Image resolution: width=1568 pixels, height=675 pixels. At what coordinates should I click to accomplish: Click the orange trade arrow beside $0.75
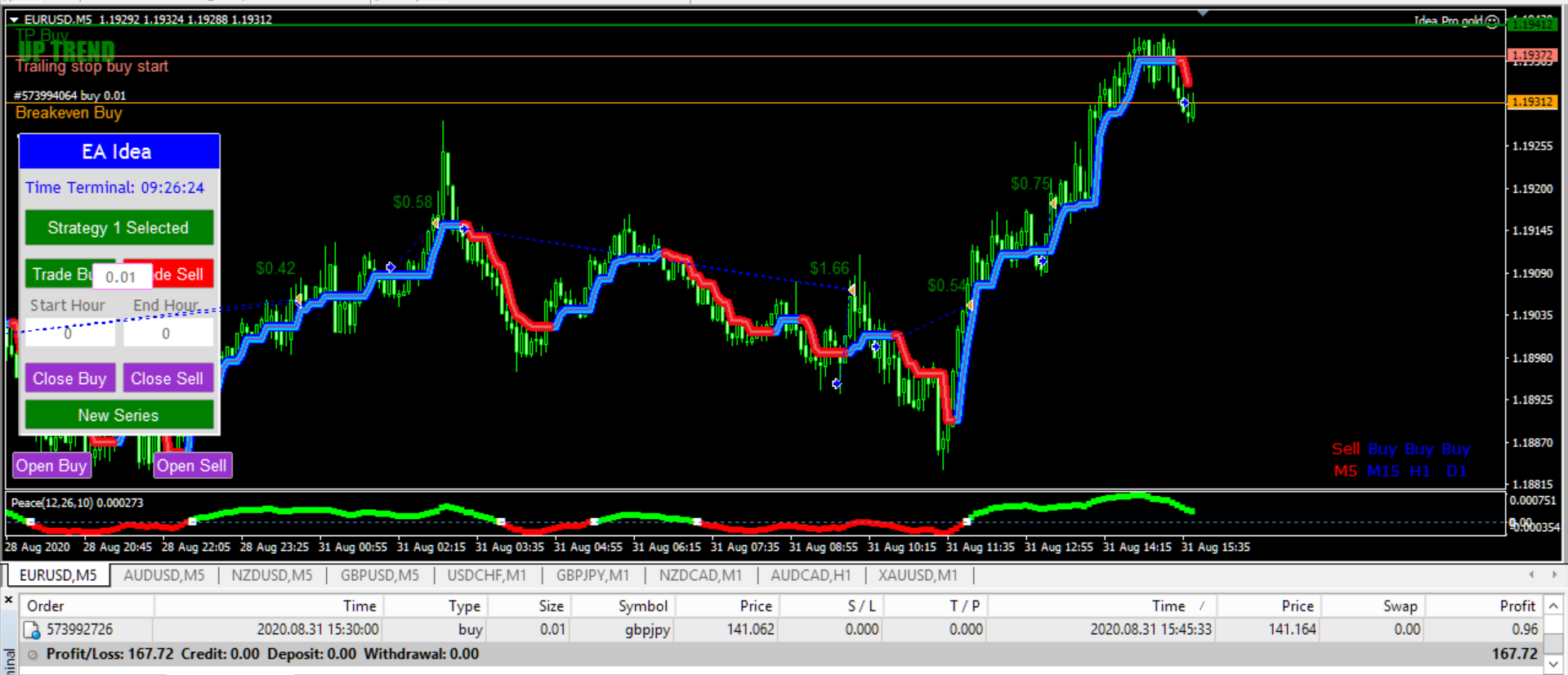[x=1053, y=203]
